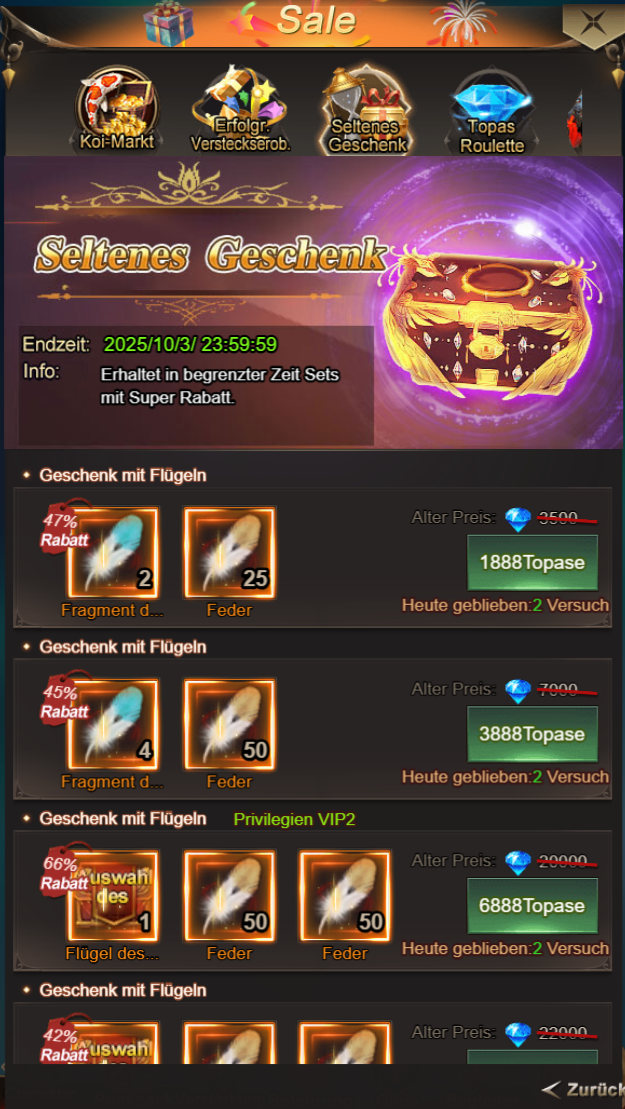Inspect the rightmost Feder item in VIP2 set
625x1109 pixels.
pyautogui.click(x=345, y=896)
